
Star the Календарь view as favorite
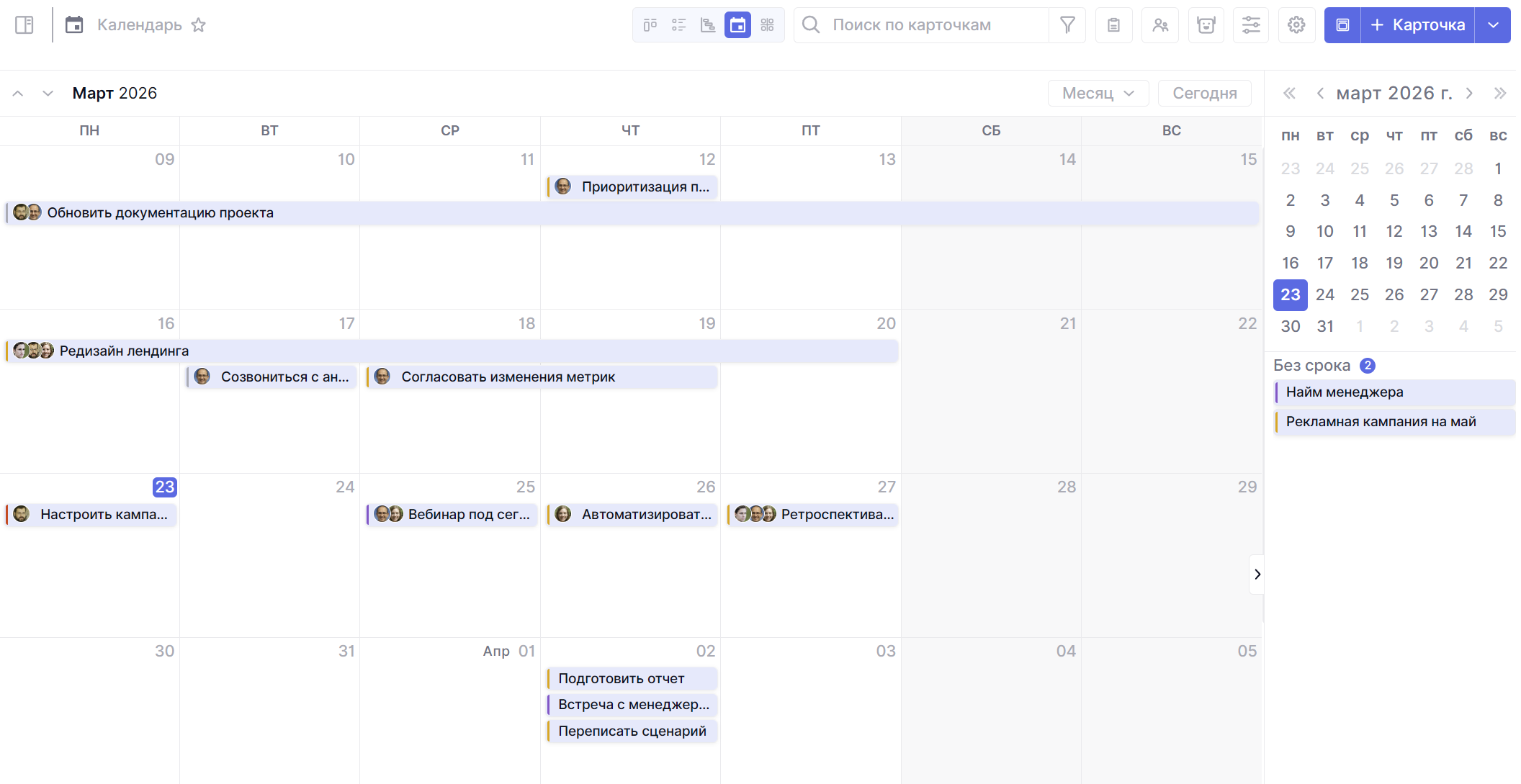(x=199, y=25)
